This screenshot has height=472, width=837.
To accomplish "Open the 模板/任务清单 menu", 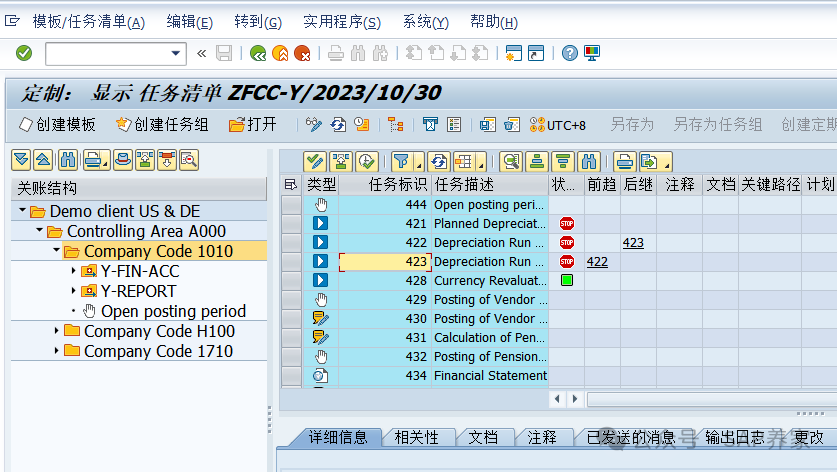I will point(89,22).
